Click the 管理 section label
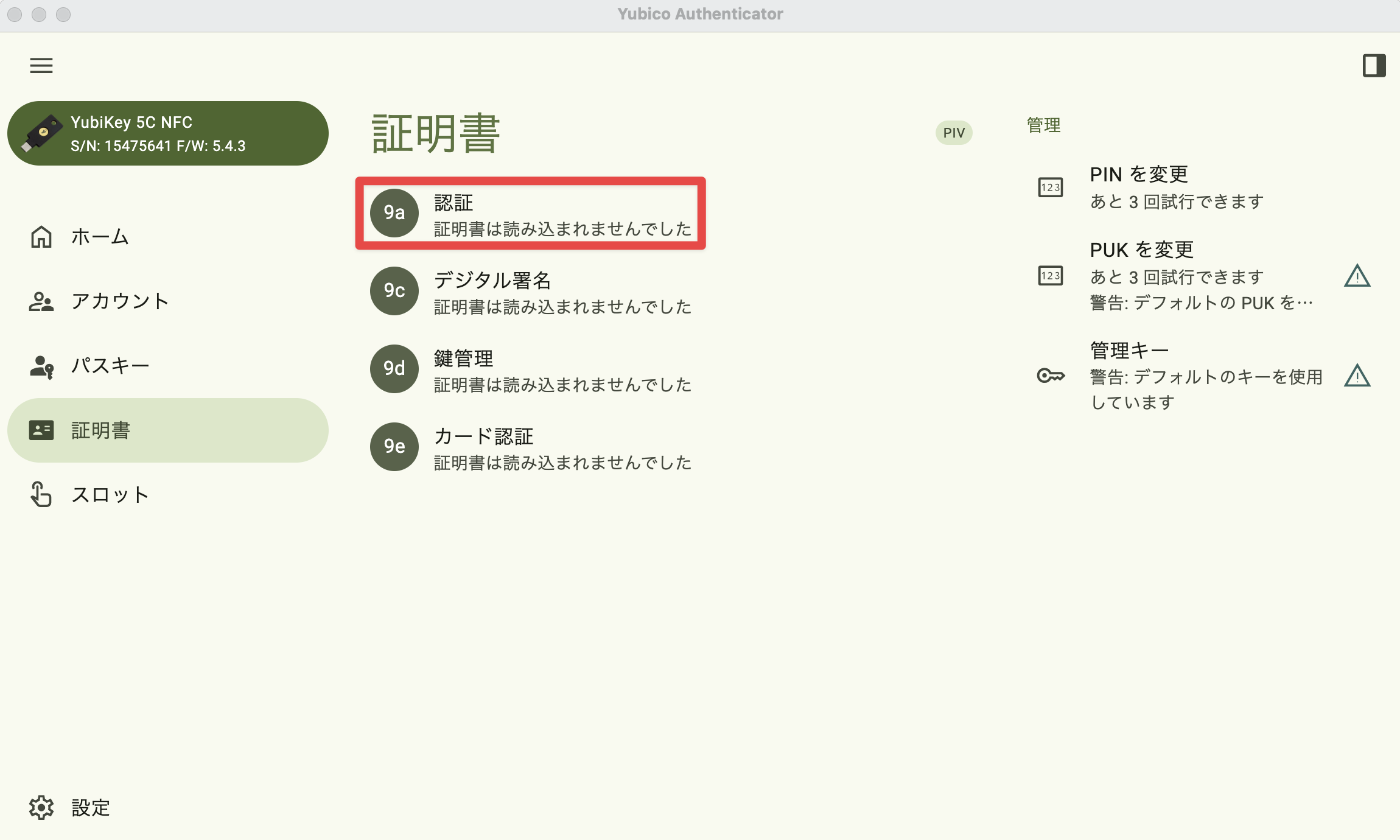The width and height of the screenshot is (1400, 840). (1043, 125)
